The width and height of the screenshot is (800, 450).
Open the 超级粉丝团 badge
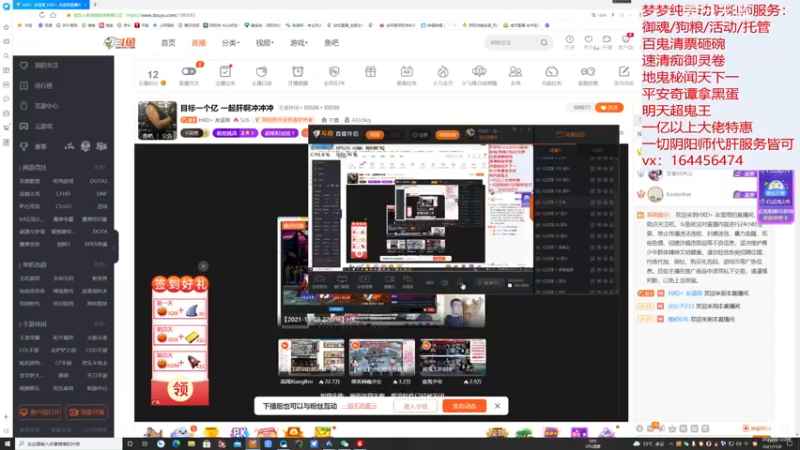pos(280,133)
